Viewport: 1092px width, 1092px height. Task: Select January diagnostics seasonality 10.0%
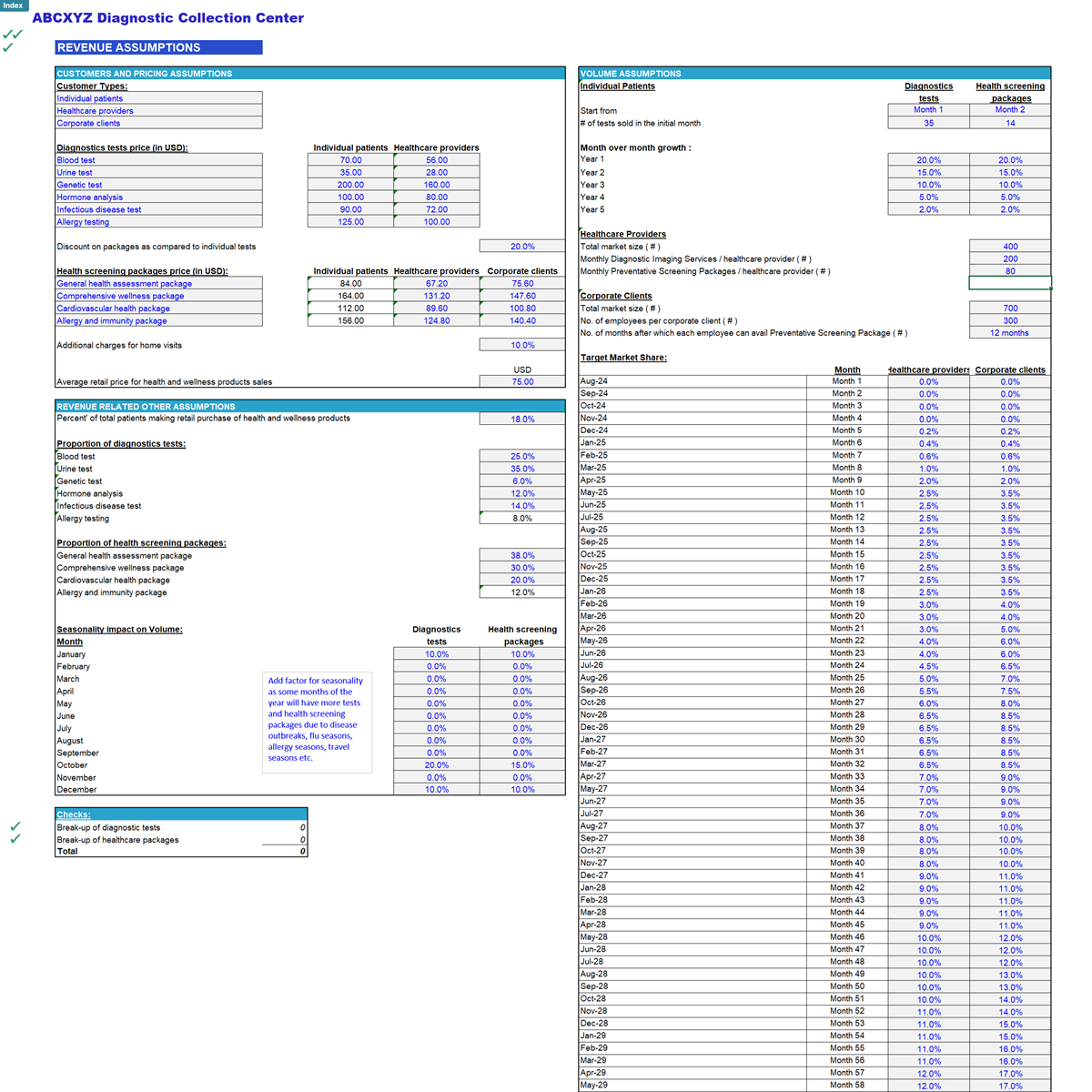[x=437, y=654]
